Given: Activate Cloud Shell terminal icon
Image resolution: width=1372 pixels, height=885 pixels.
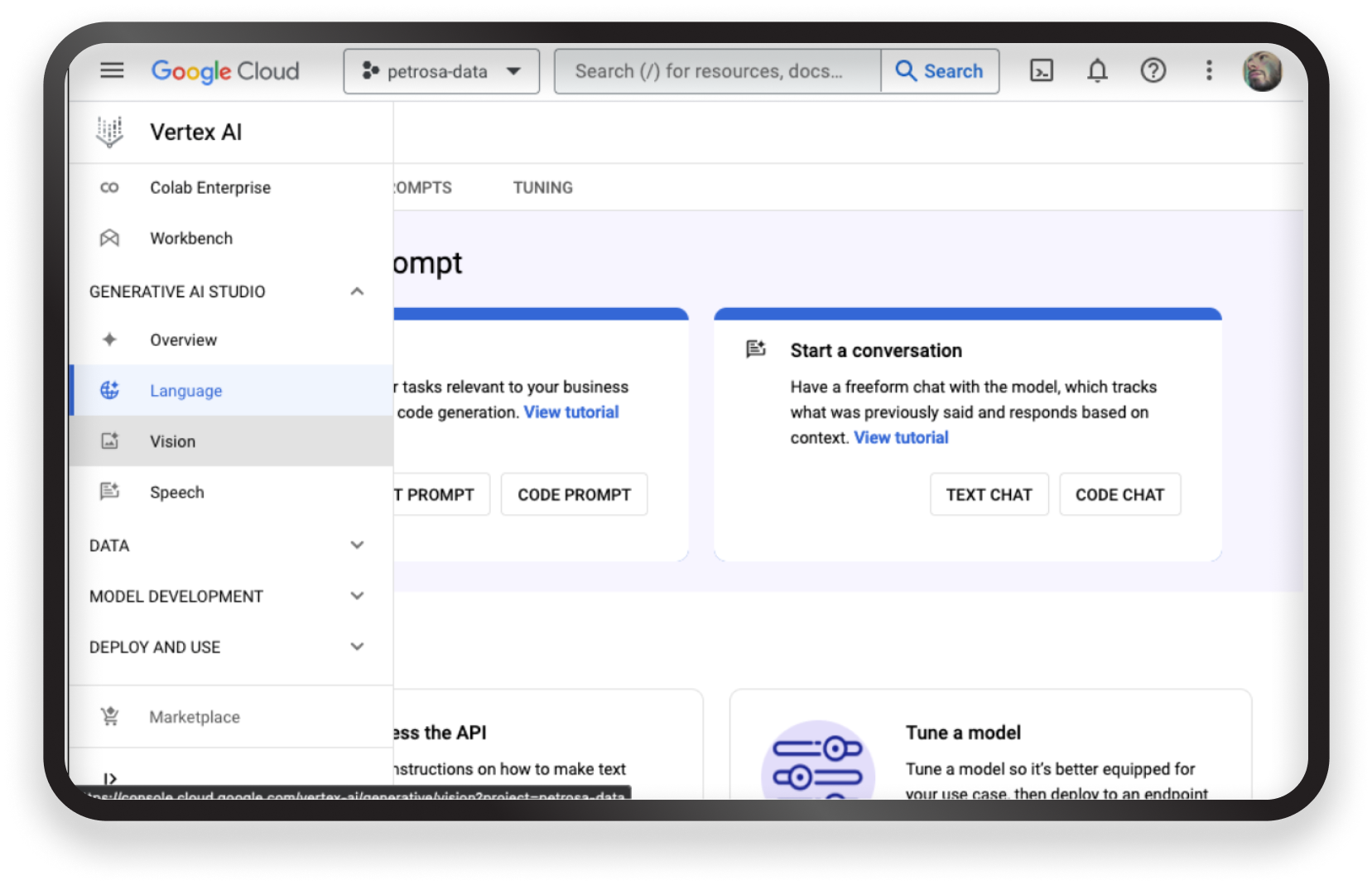Looking at the screenshot, I should point(1041,71).
